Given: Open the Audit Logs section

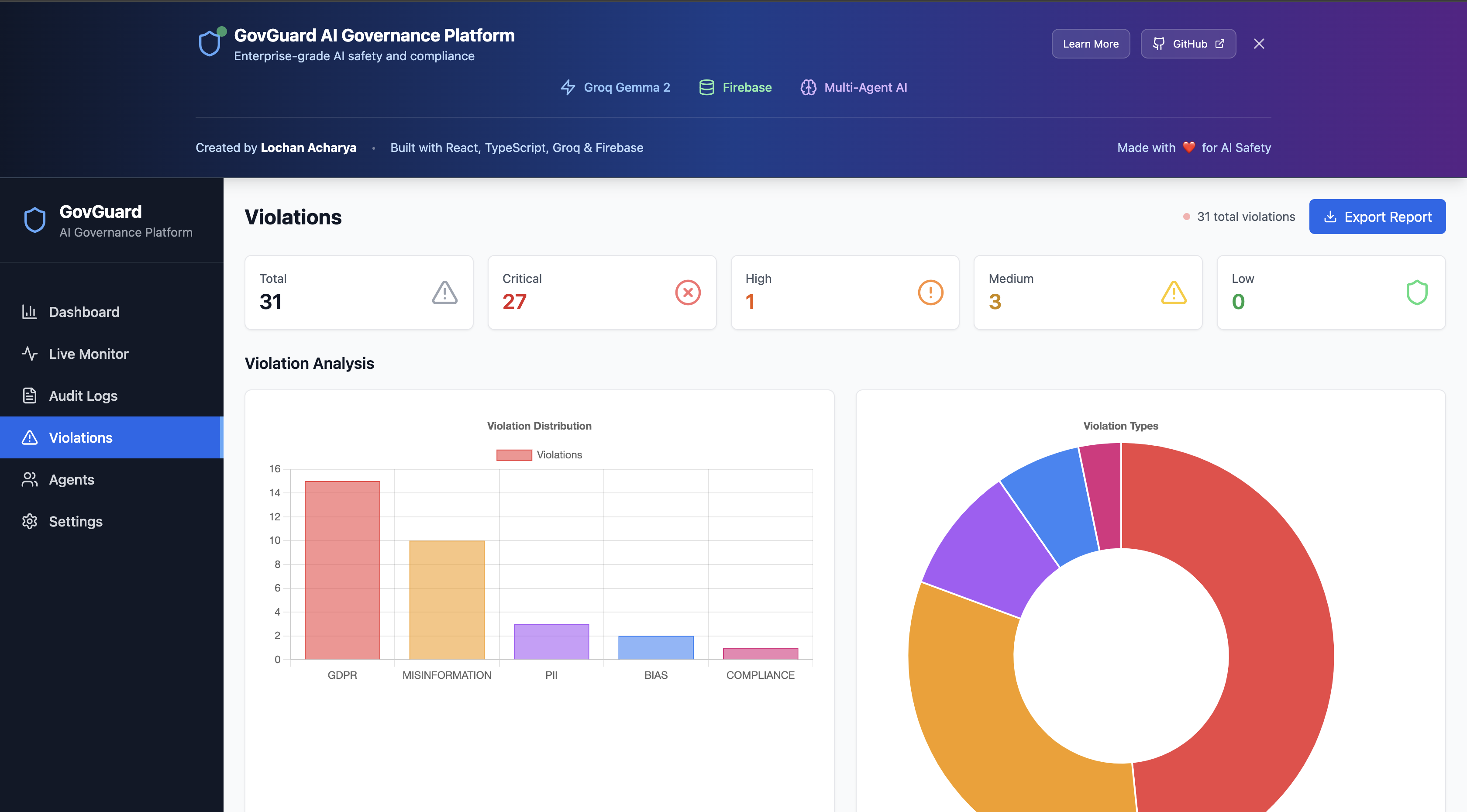Looking at the screenshot, I should (83, 396).
